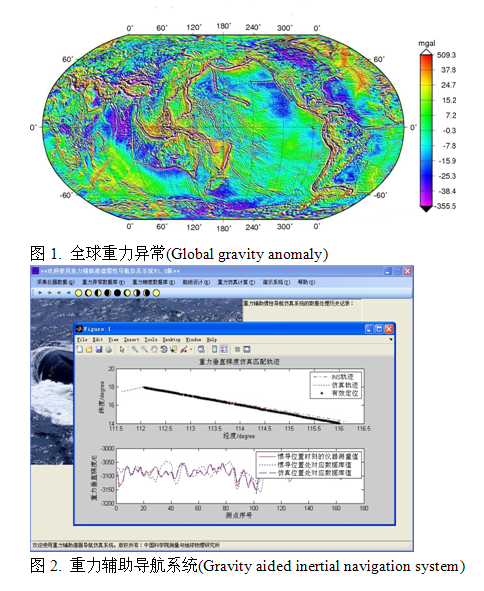The height and width of the screenshot is (591, 484).
Task: Click the New Figure icon in Figure 1 toolbar
Action: point(80,349)
